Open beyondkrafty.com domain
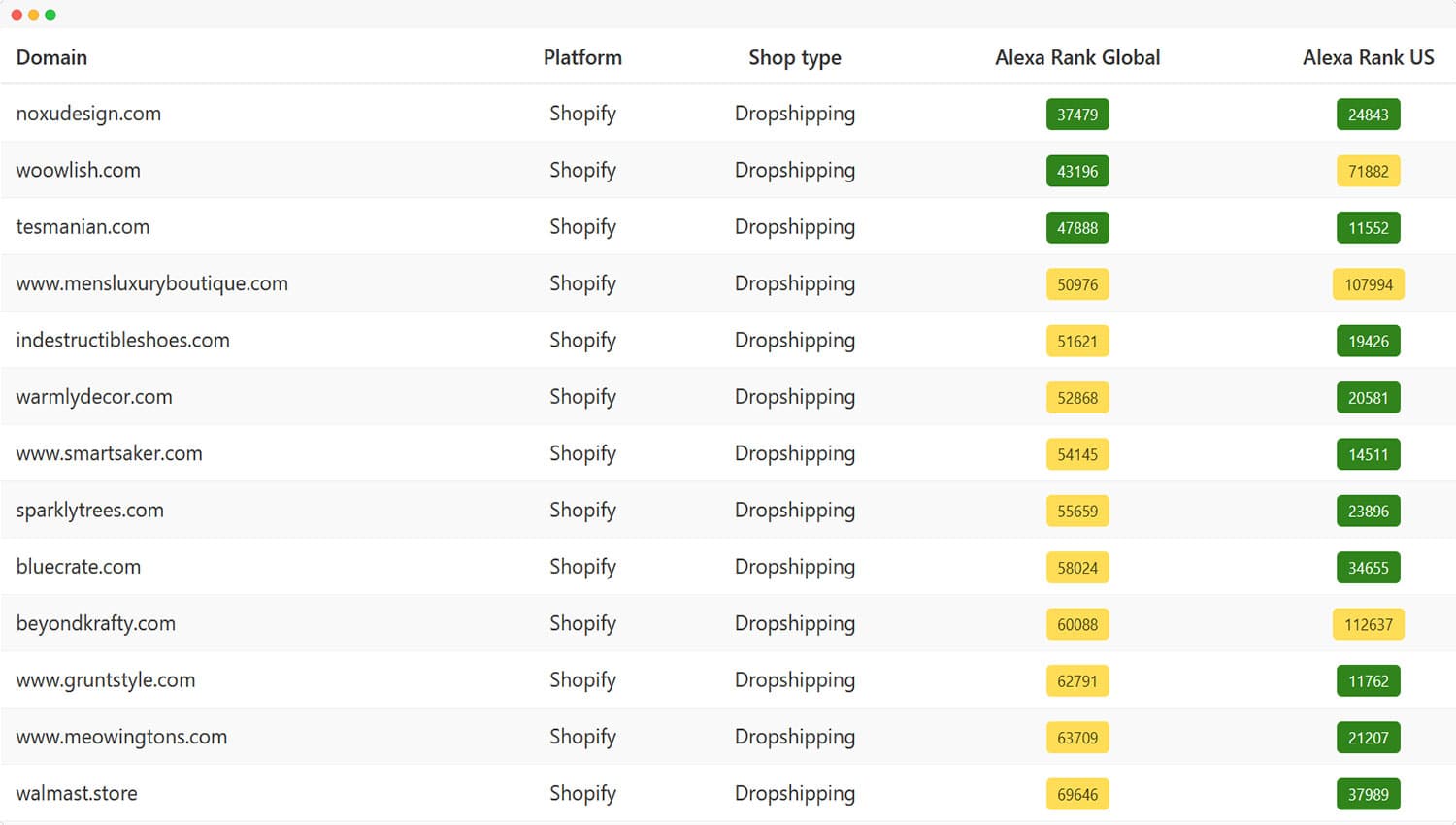 [x=96, y=623]
